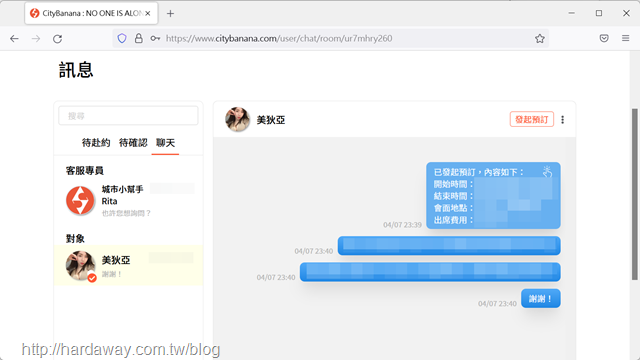Reload the current page

pos(58,38)
